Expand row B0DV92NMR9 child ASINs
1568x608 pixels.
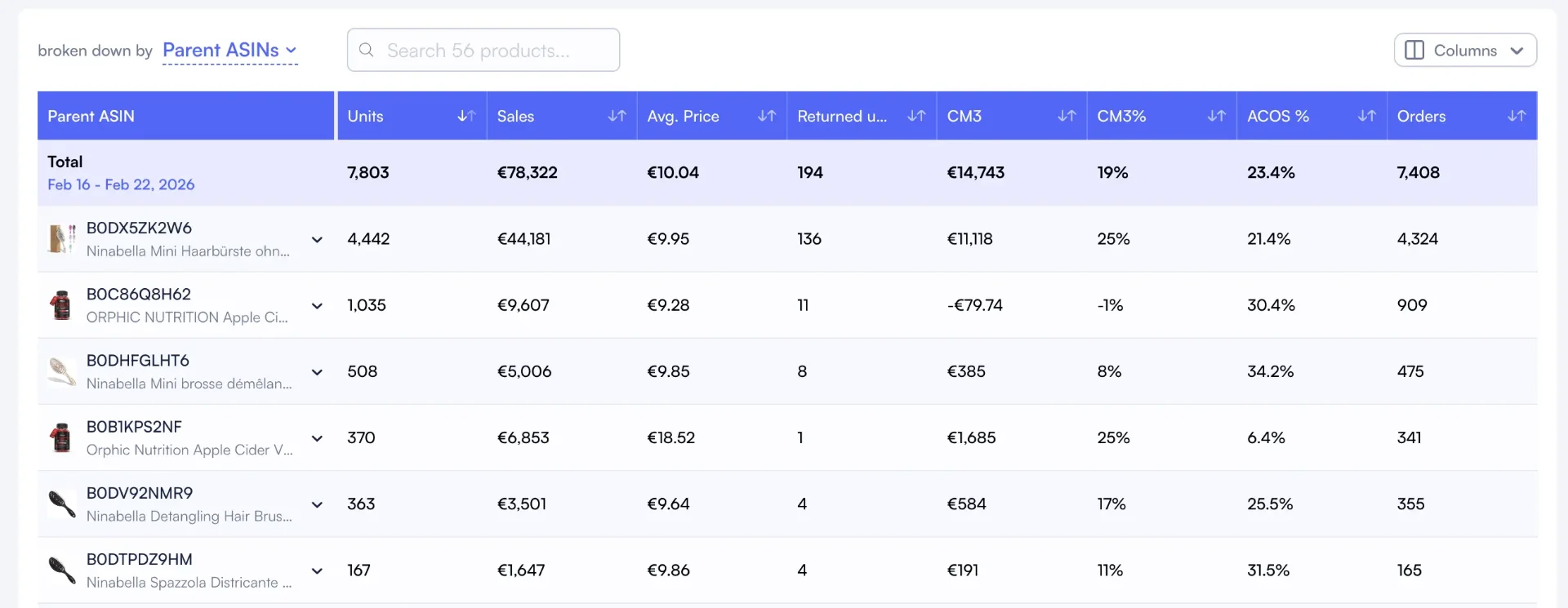[317, 504]
